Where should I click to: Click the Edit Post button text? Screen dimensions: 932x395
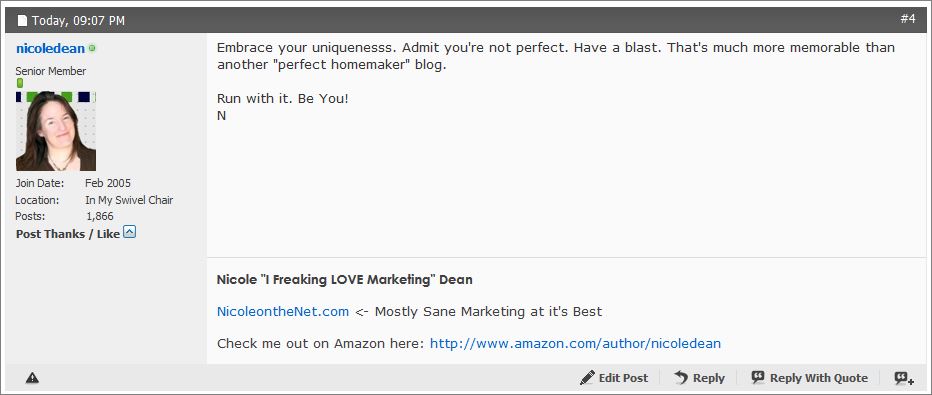click(623, 378)
